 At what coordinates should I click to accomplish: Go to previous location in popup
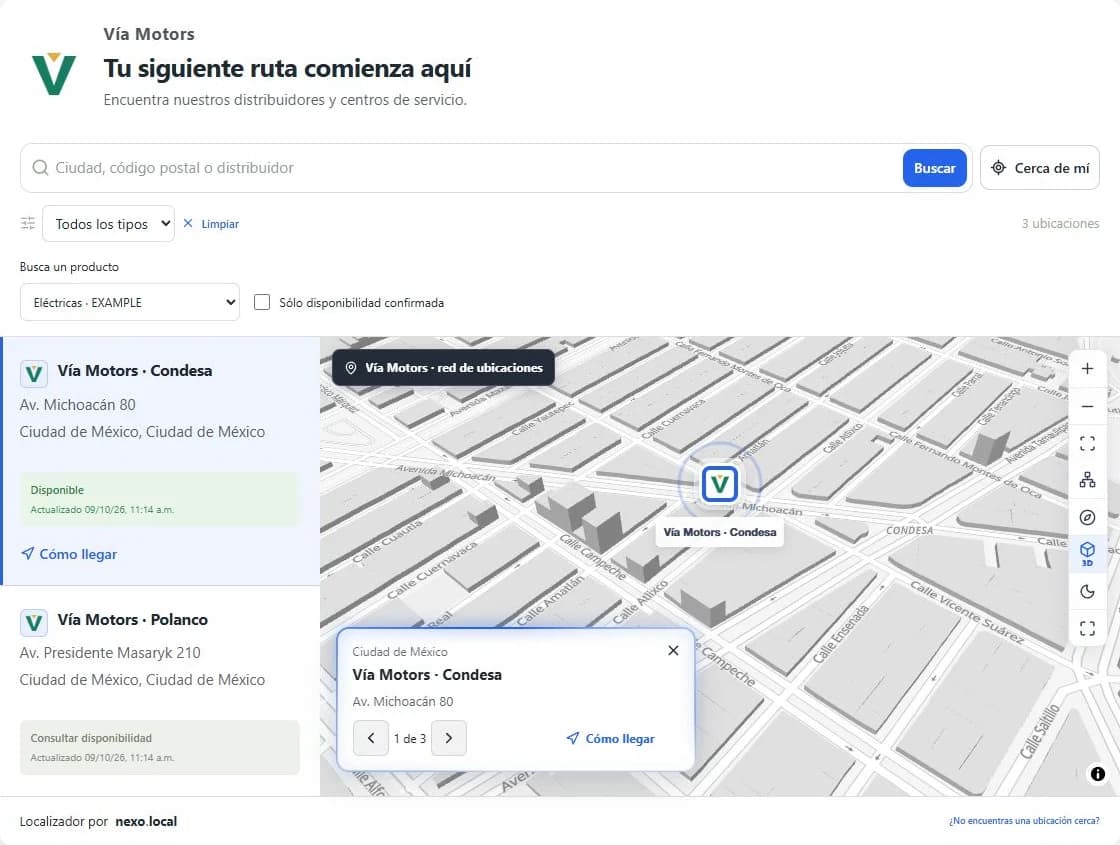click(371, 738)
